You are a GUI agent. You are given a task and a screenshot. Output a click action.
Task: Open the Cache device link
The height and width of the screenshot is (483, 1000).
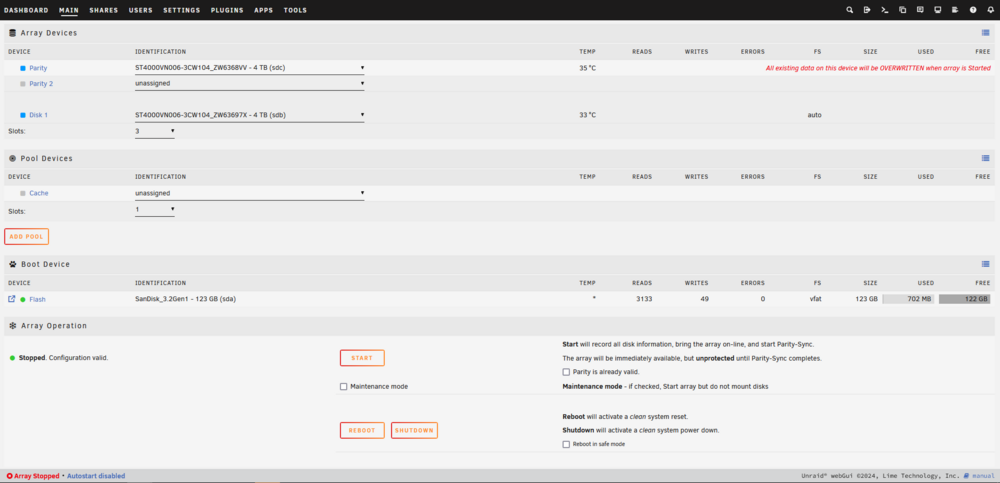(x=39, y=193)
